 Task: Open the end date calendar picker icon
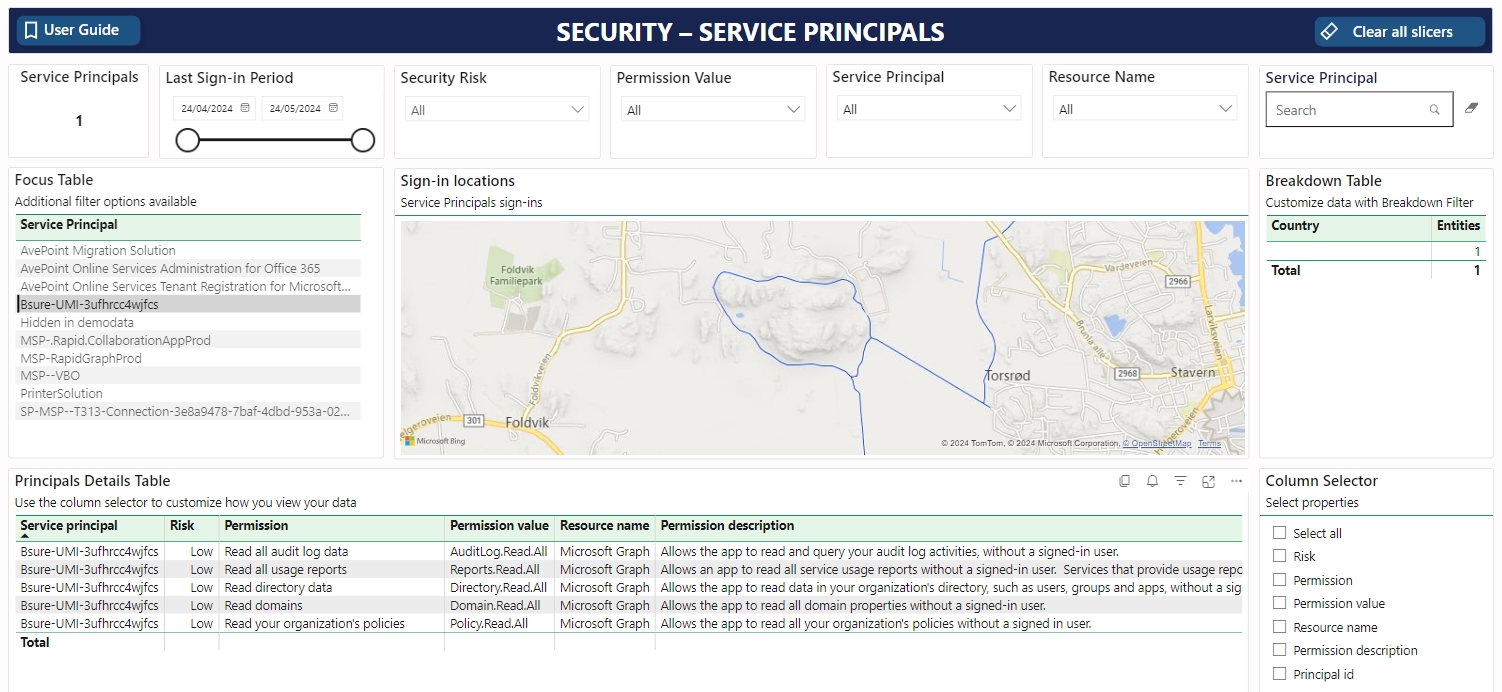tap(334, 108)
